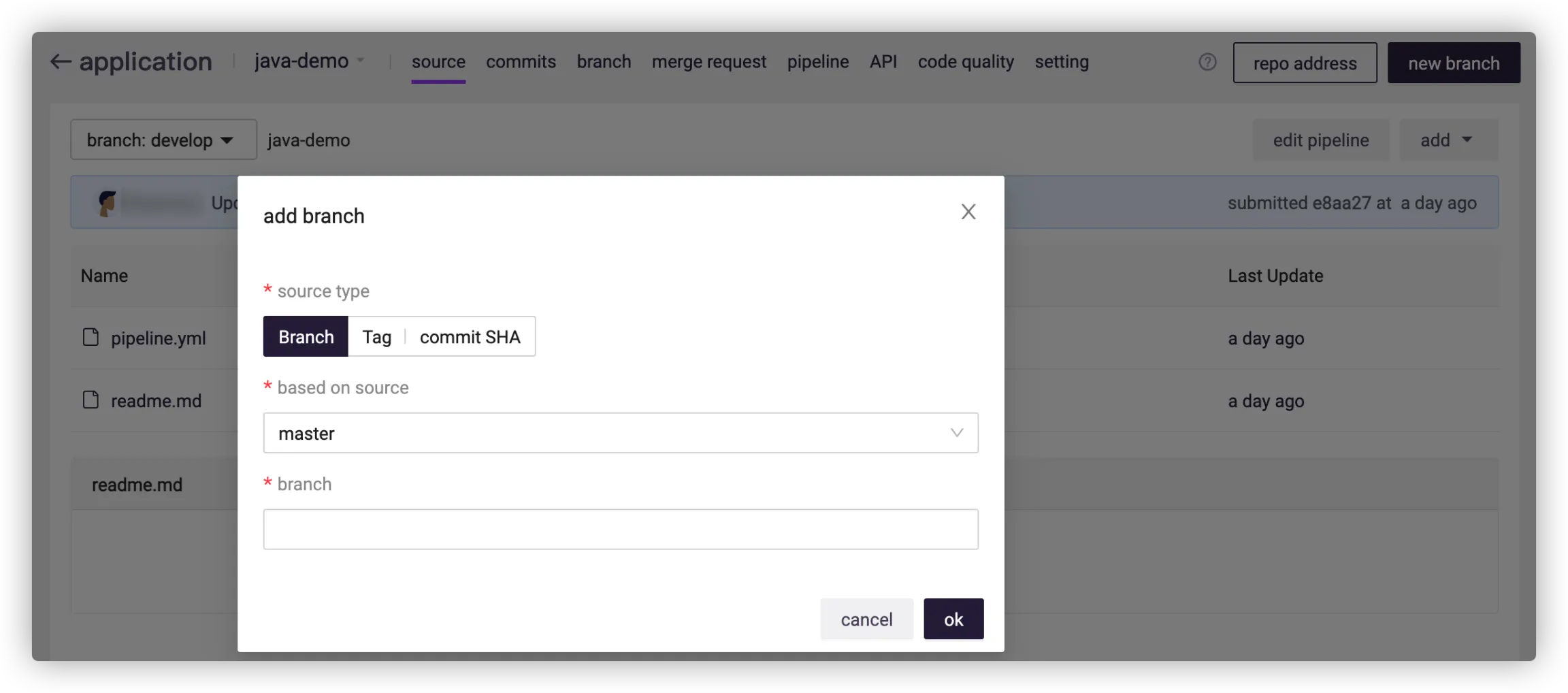
Task: Click the pipeline.yml file icon
Action: point(91,338)
